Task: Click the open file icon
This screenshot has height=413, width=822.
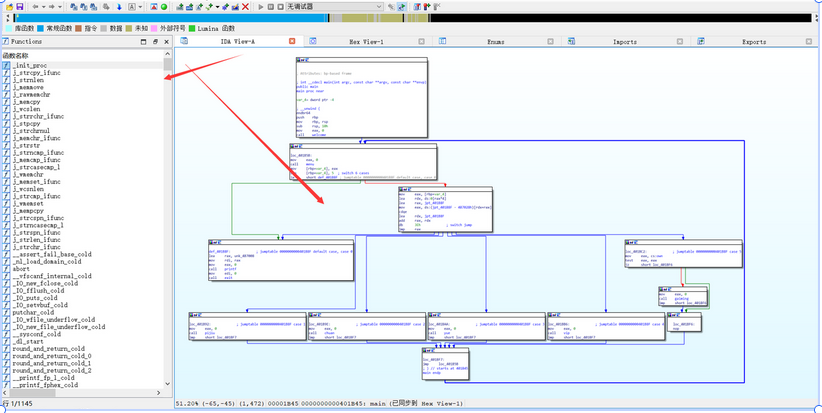Action: click(7, 7)
